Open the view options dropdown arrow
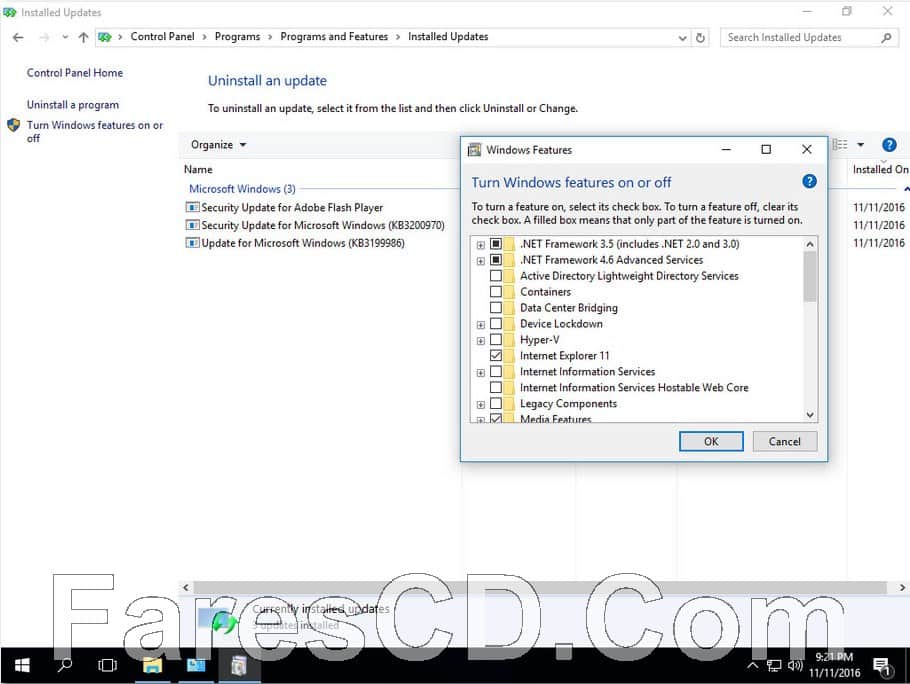Screen dimensions: 910x684 [x=860, y=144]
